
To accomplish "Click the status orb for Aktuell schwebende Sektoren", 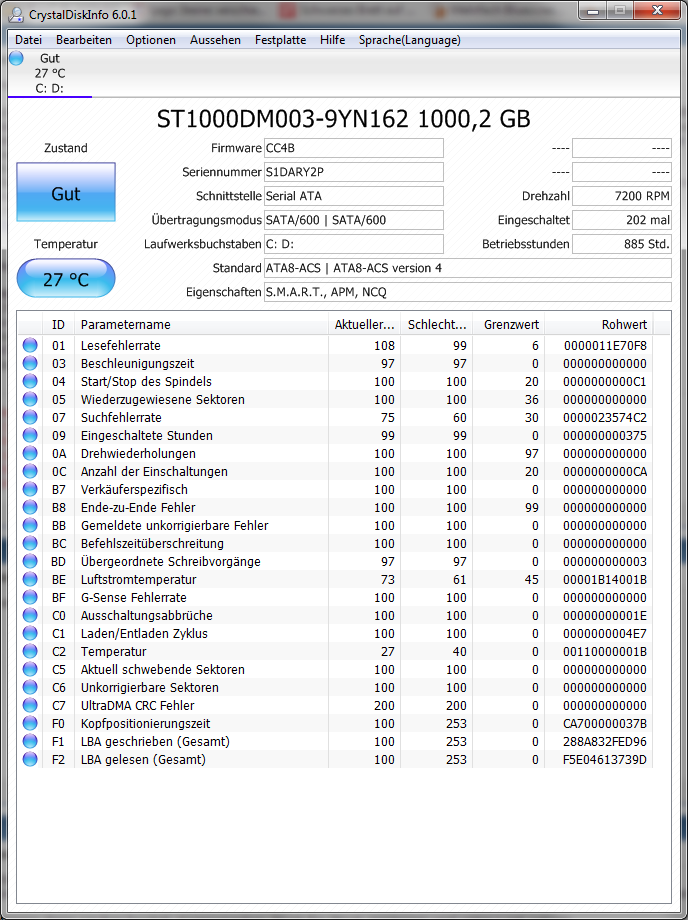I will click(30, 669).
